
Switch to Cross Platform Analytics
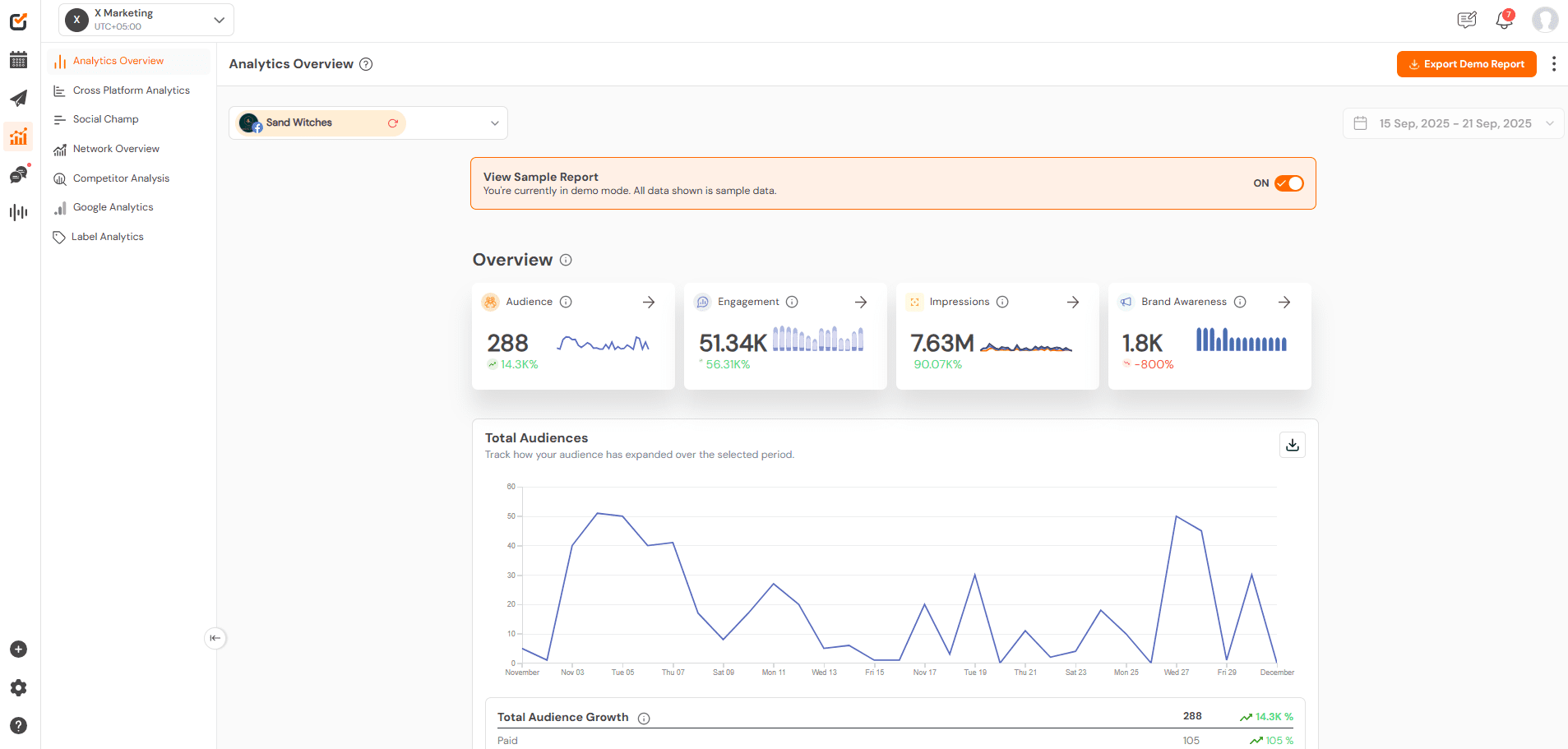pyautogui.click(x=130, y=90)
